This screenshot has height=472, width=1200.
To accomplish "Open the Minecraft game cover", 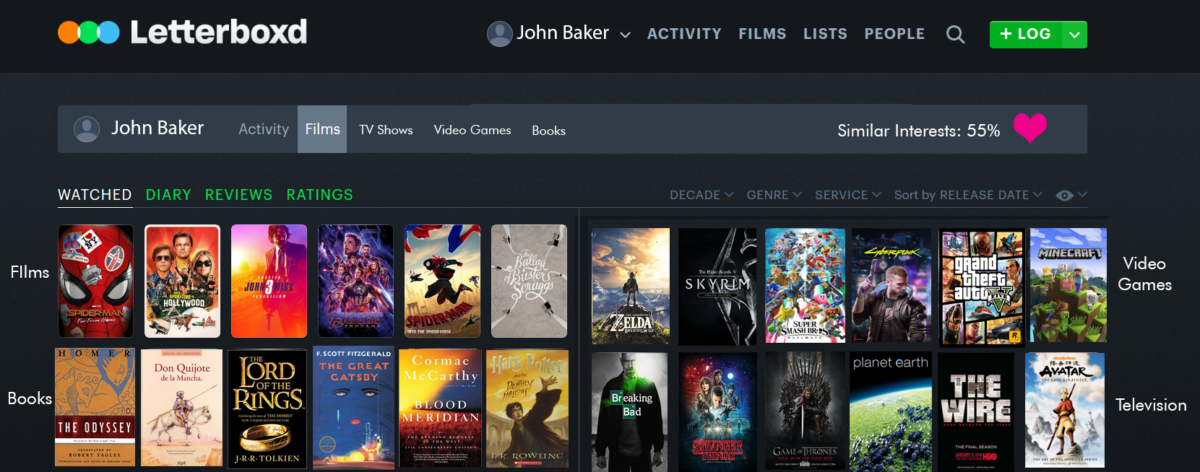I will [x=1068, y=286].
